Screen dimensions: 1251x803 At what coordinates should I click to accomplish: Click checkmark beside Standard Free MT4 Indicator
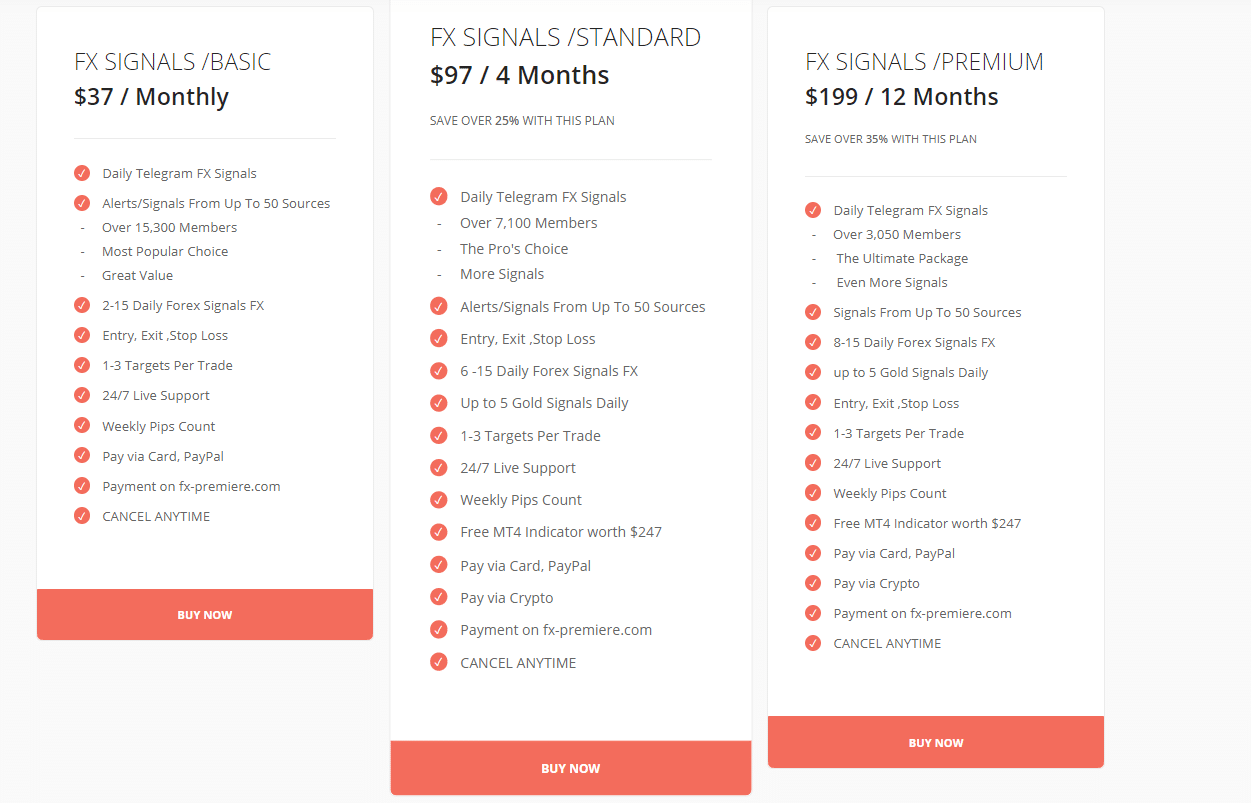point(438,531)
